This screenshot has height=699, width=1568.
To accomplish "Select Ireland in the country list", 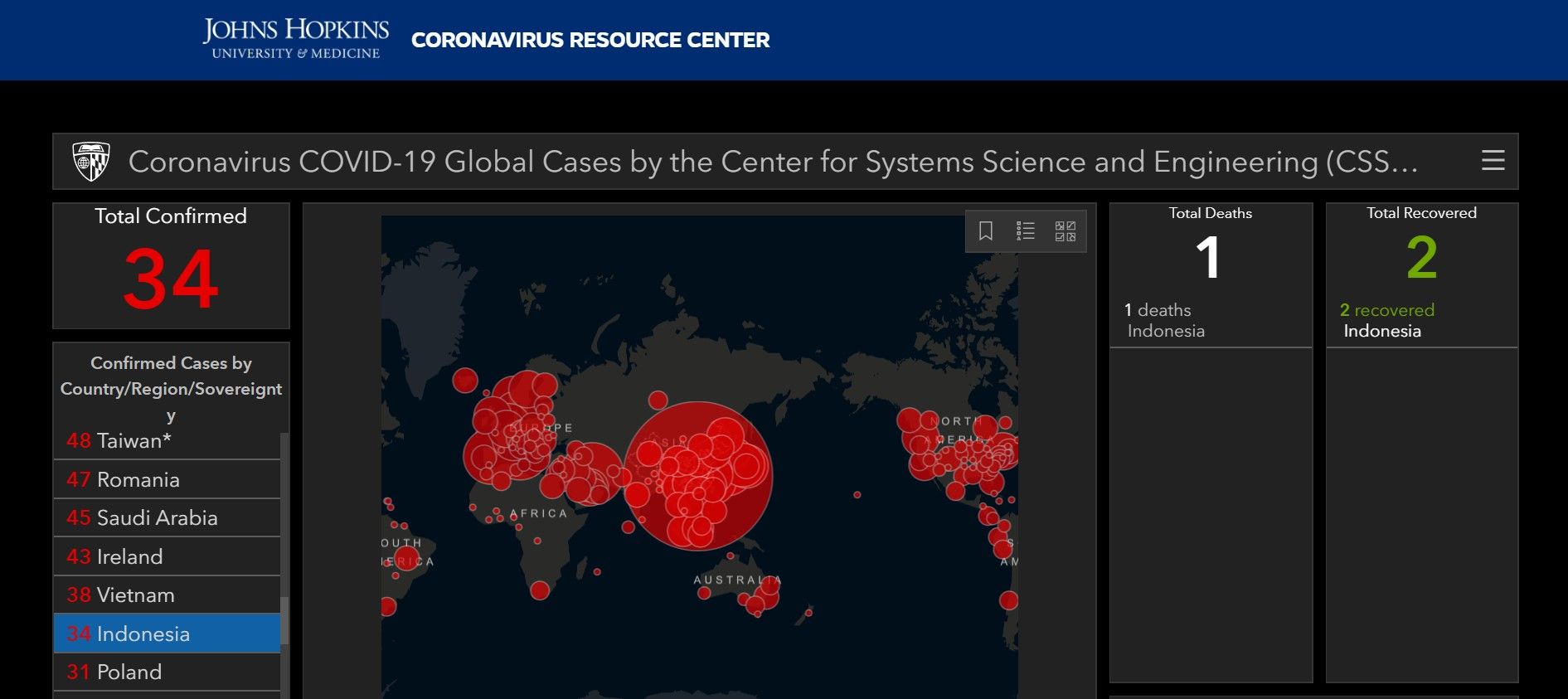I will [x=167, y=556].
